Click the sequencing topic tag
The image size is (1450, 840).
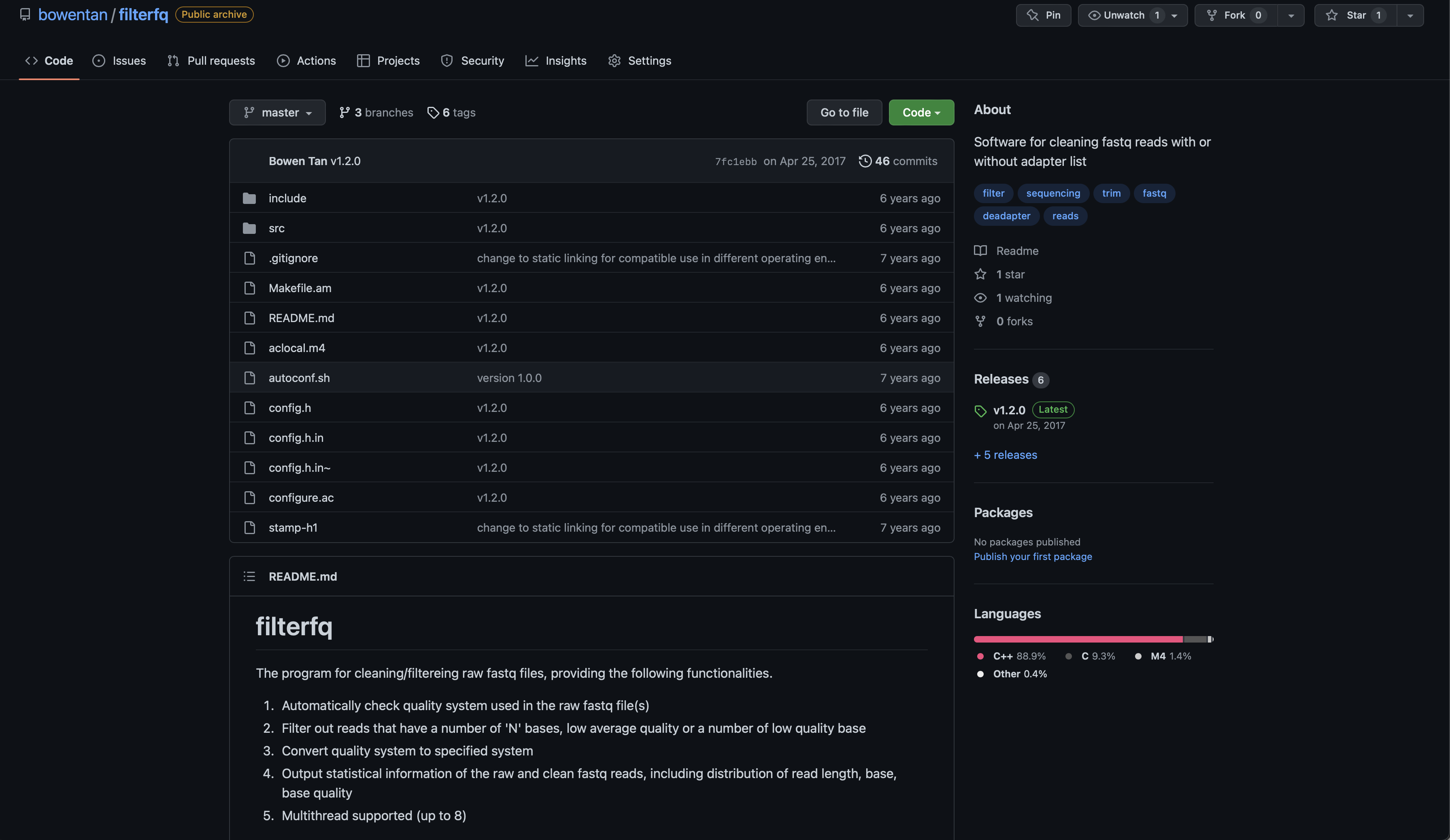pos(1053,193)
